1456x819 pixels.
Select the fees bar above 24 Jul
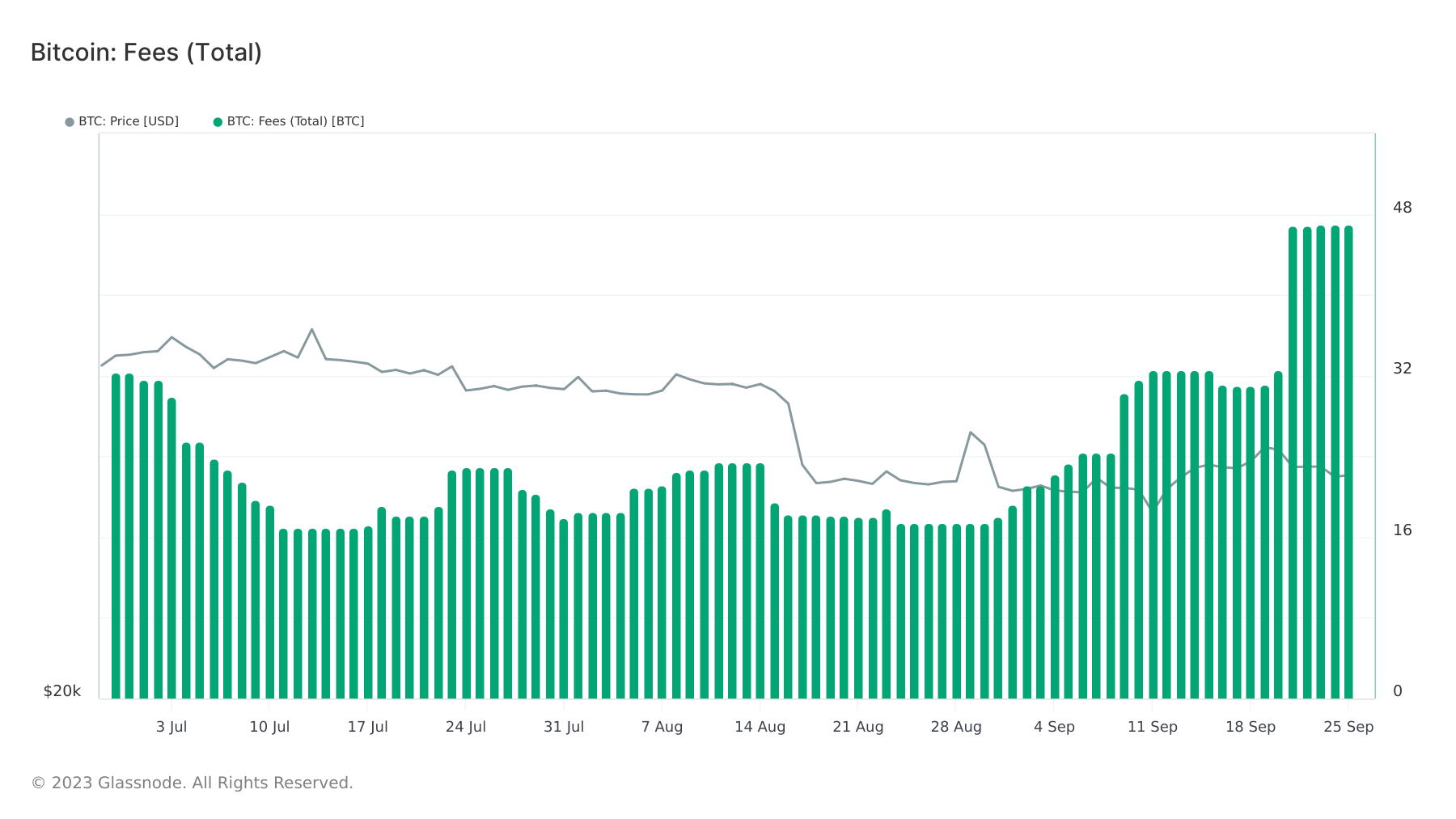click(x=466, y=584)
